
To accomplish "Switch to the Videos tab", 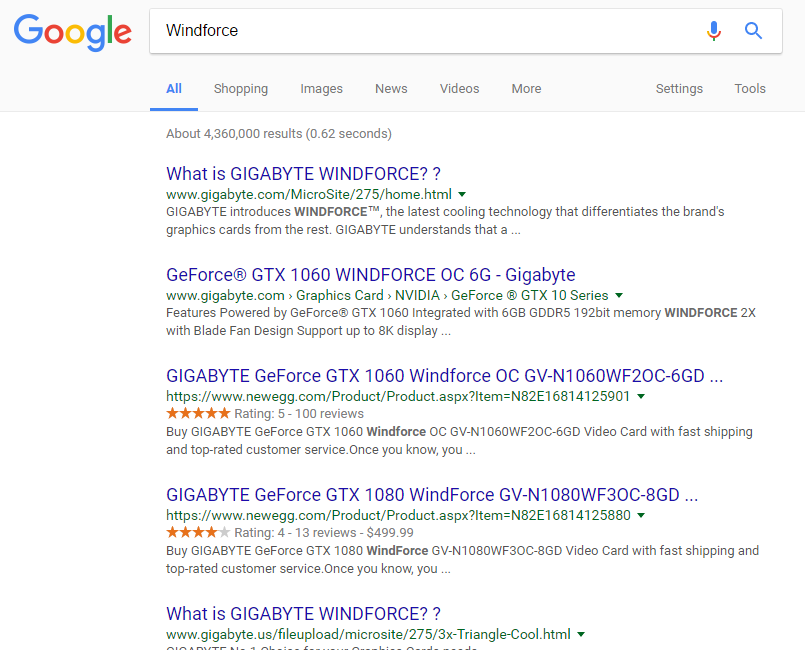I will pyautogui.click(x=459, y=89).
